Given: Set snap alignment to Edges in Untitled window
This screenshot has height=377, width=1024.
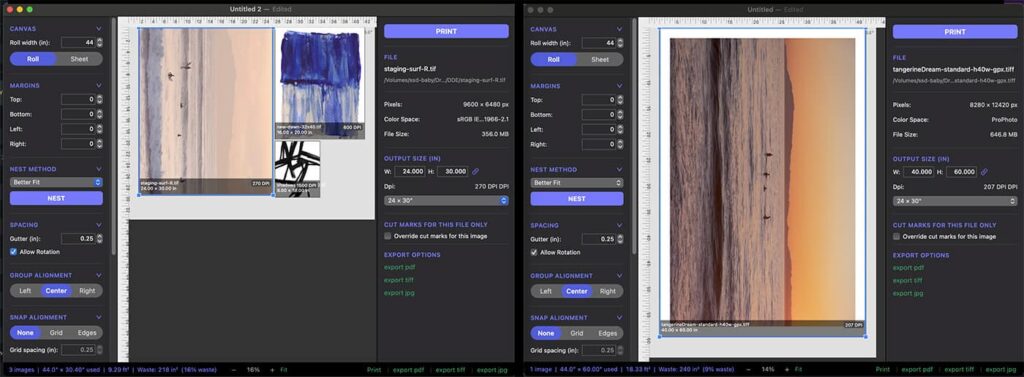Looking at the screenshot, I should point(607,333).
